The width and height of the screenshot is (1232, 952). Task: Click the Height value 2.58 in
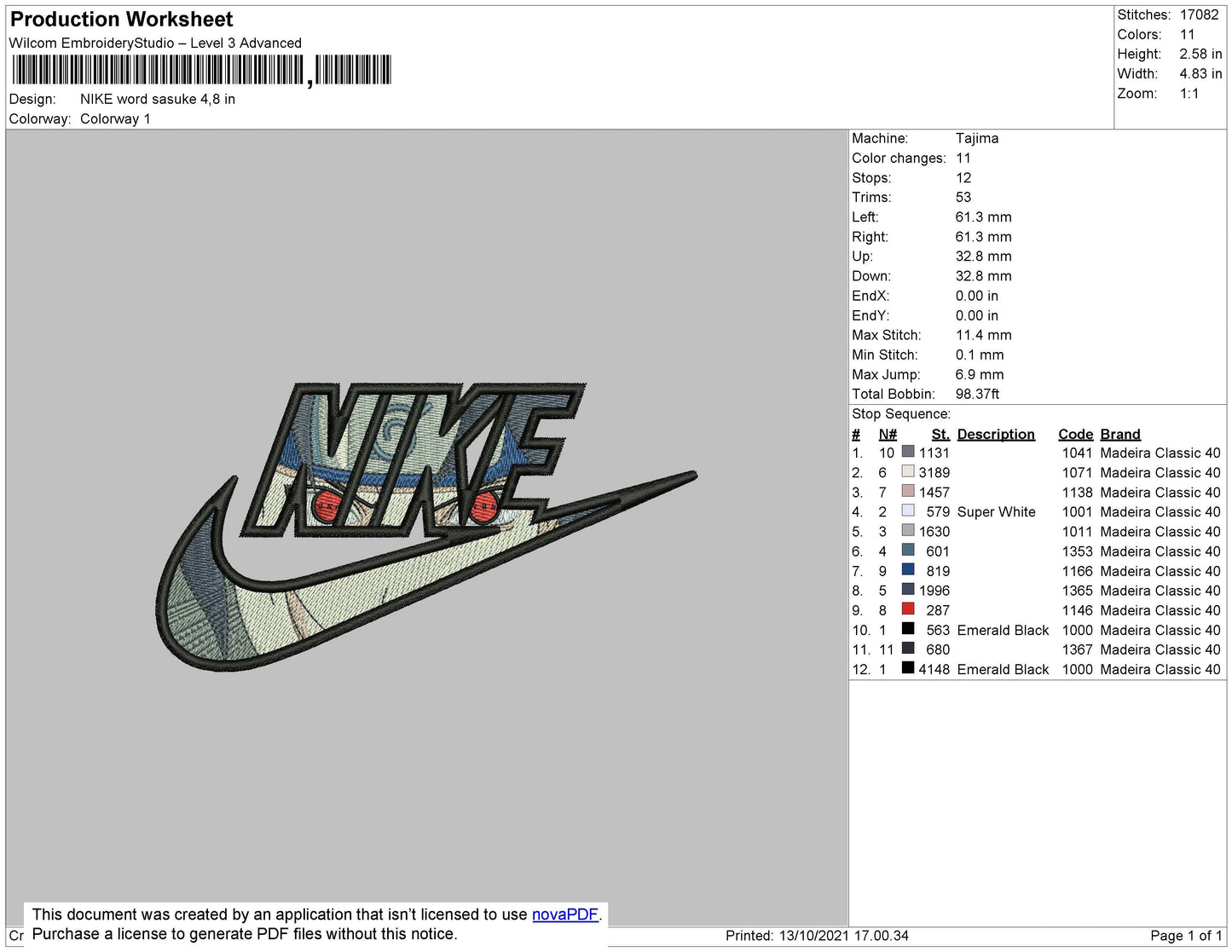(1200, 54)
